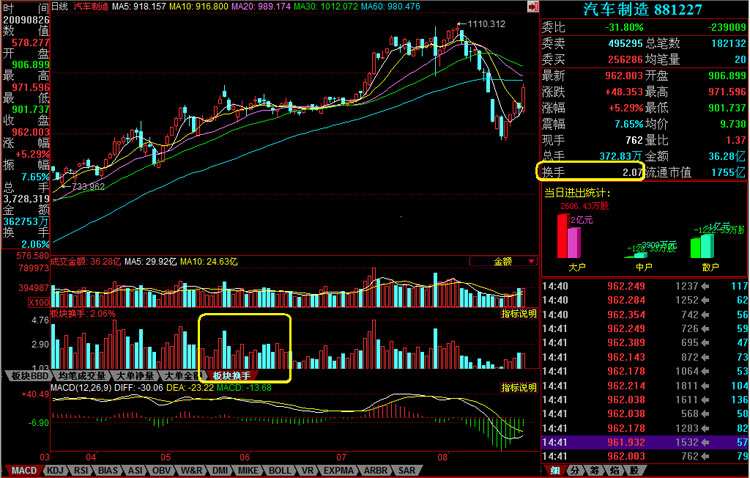The height and width of the screenshot is (478, 750).
Task: Click 指标说明 link above turnover chart
Action: 518,313
